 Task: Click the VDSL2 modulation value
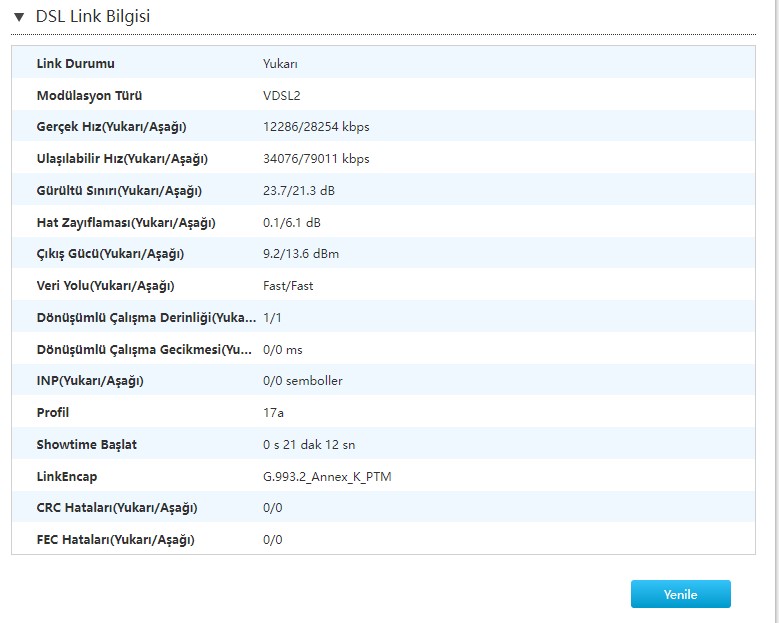point(282,96)
